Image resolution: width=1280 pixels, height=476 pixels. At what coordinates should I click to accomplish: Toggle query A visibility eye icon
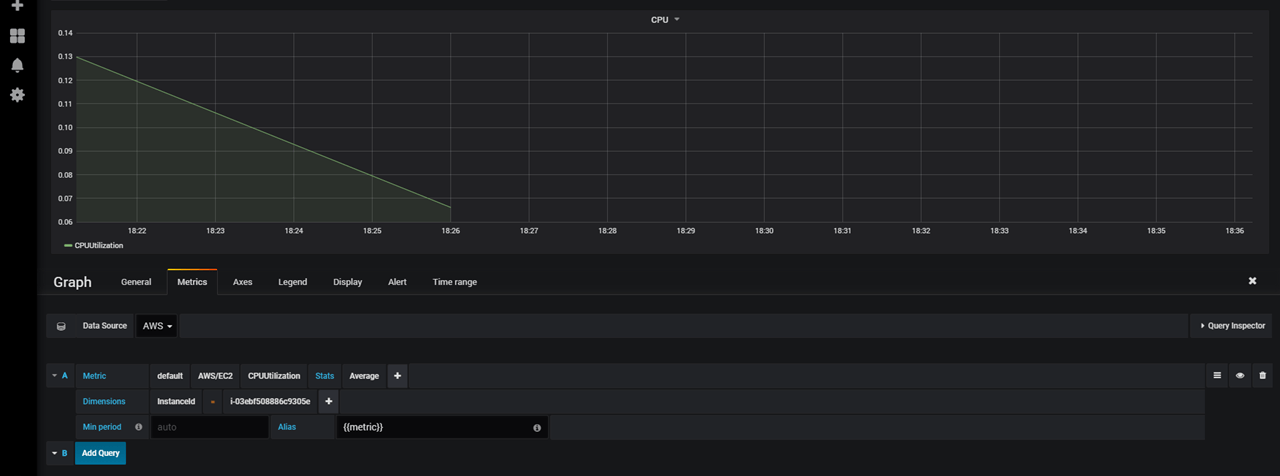(1240, 376)
